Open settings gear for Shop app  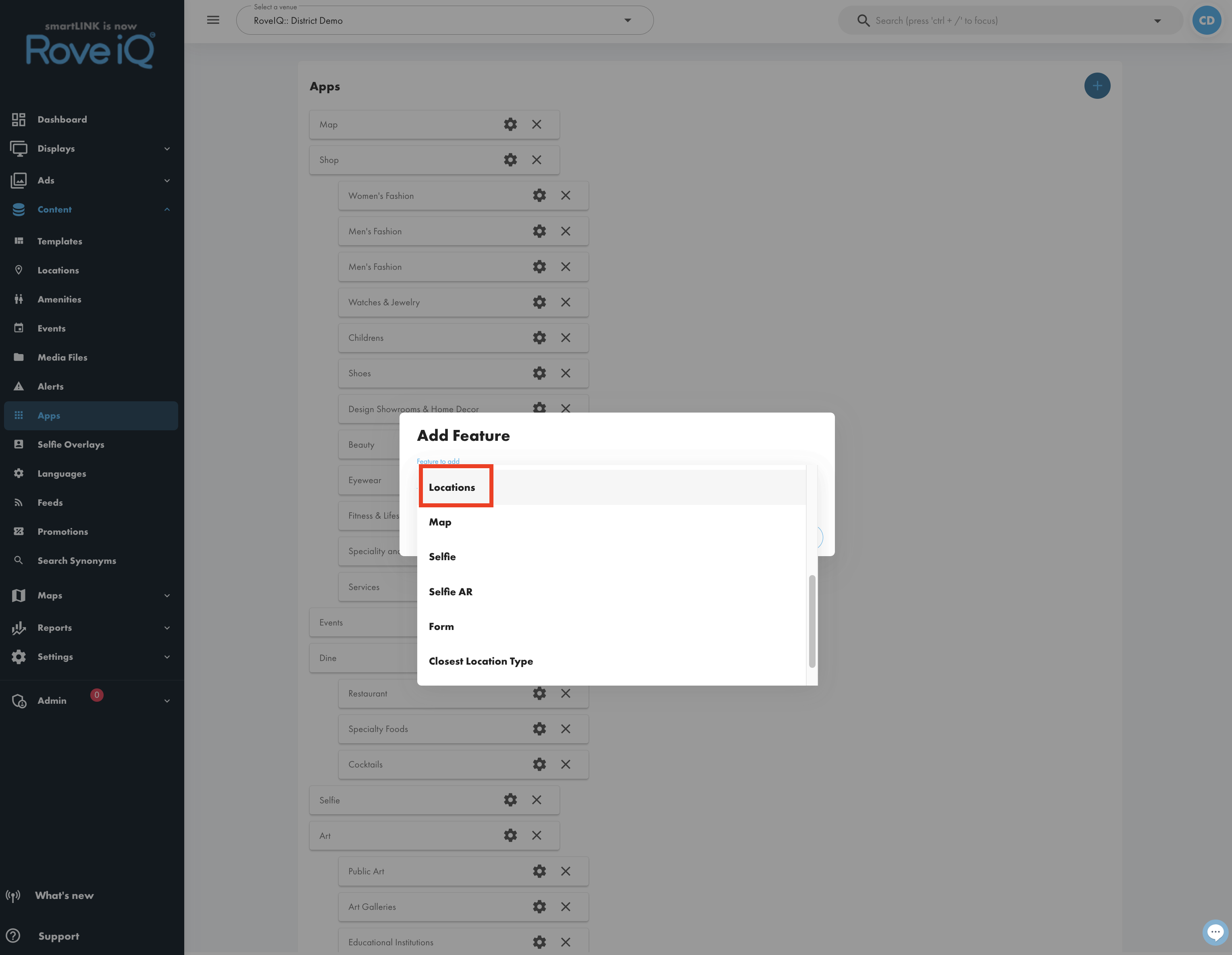coord(510,160)
